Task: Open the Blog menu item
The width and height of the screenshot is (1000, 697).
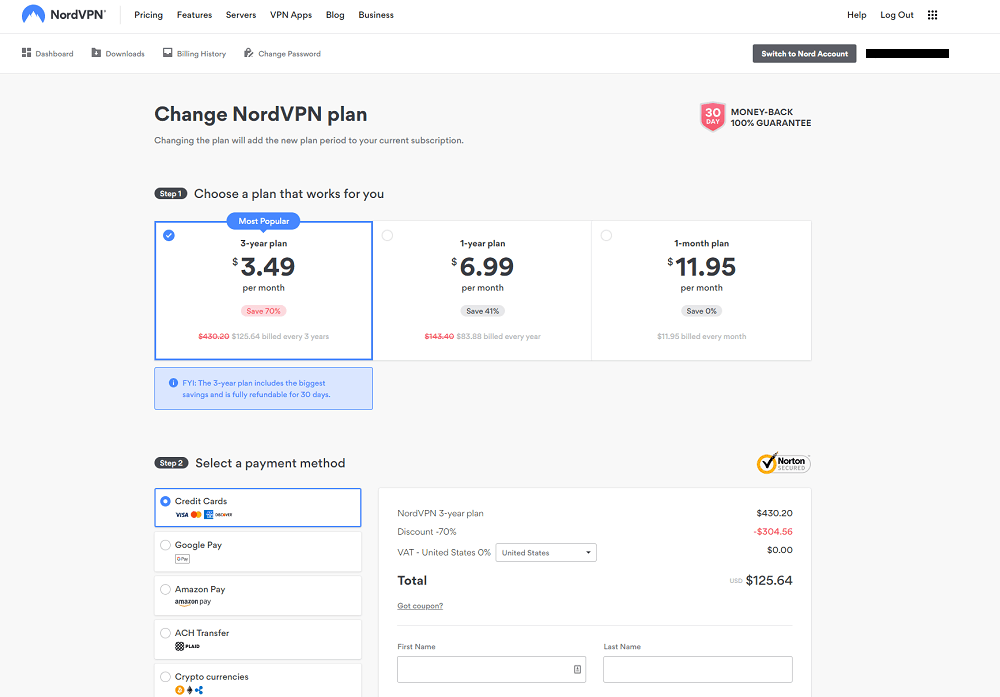Action: coord(335,15)
